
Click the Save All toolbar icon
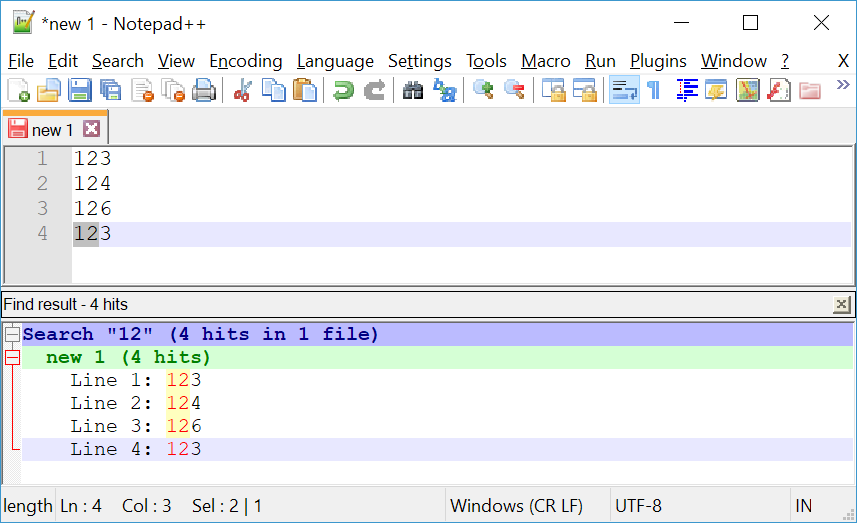111,90
